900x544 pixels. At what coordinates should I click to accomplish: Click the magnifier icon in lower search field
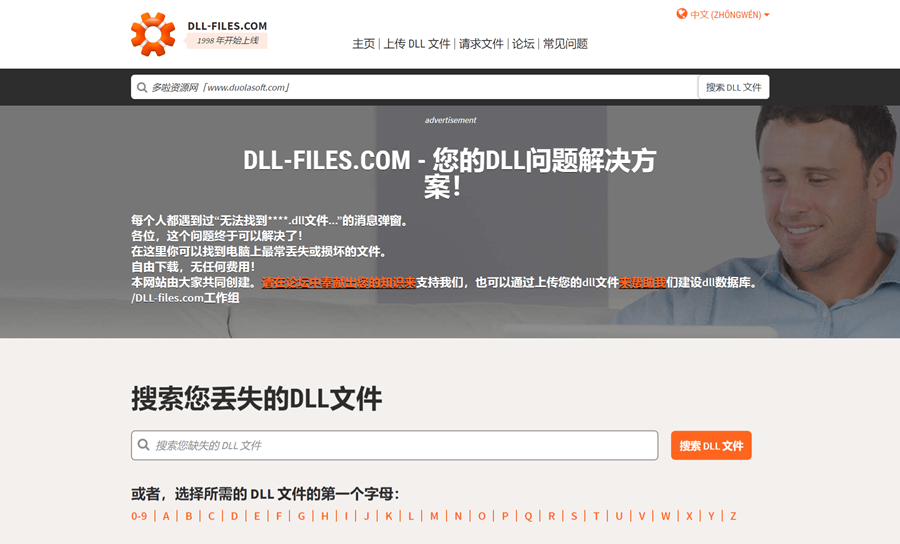pyautogui.click(x=143, y=445)
